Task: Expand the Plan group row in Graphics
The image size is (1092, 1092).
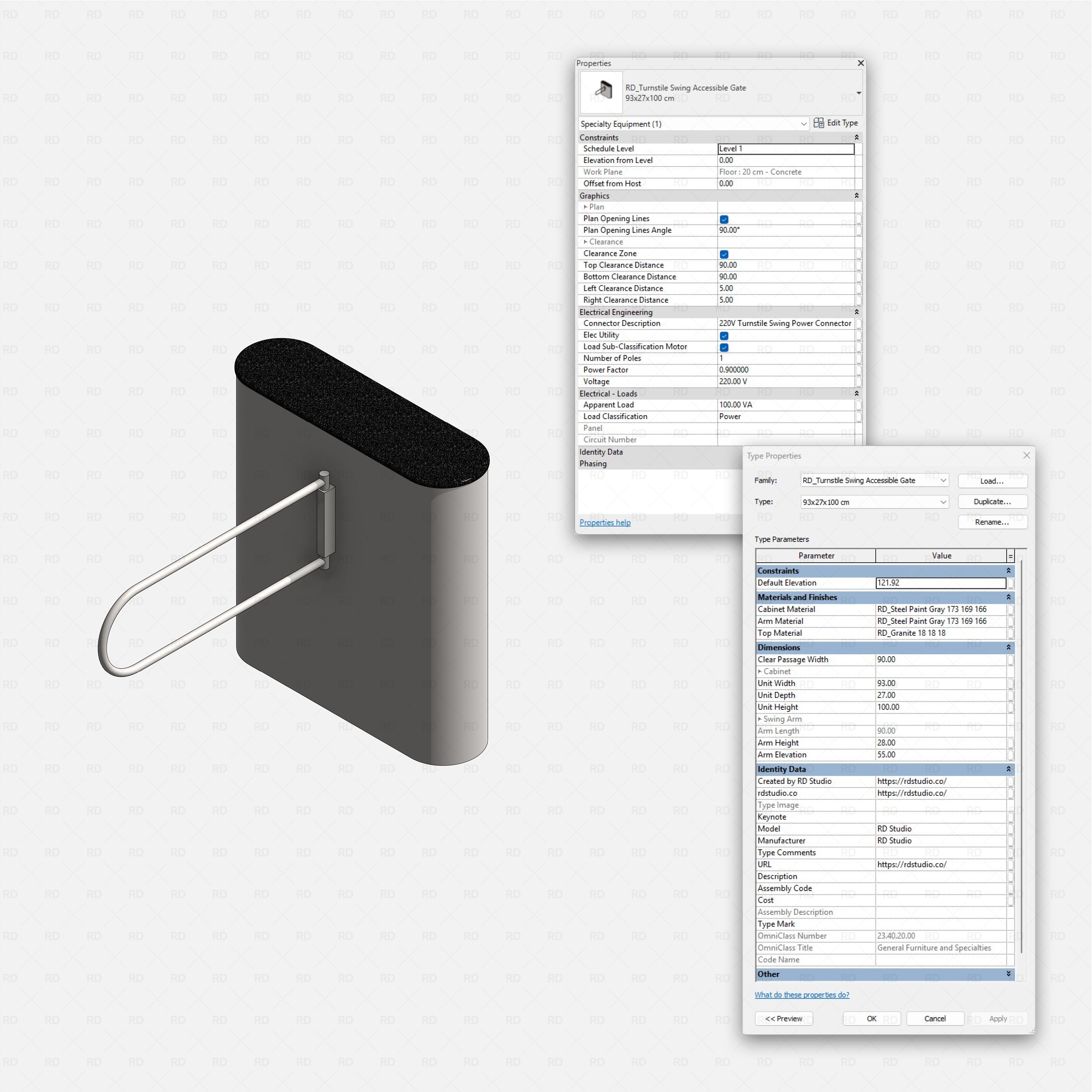Action: (586, 207)
